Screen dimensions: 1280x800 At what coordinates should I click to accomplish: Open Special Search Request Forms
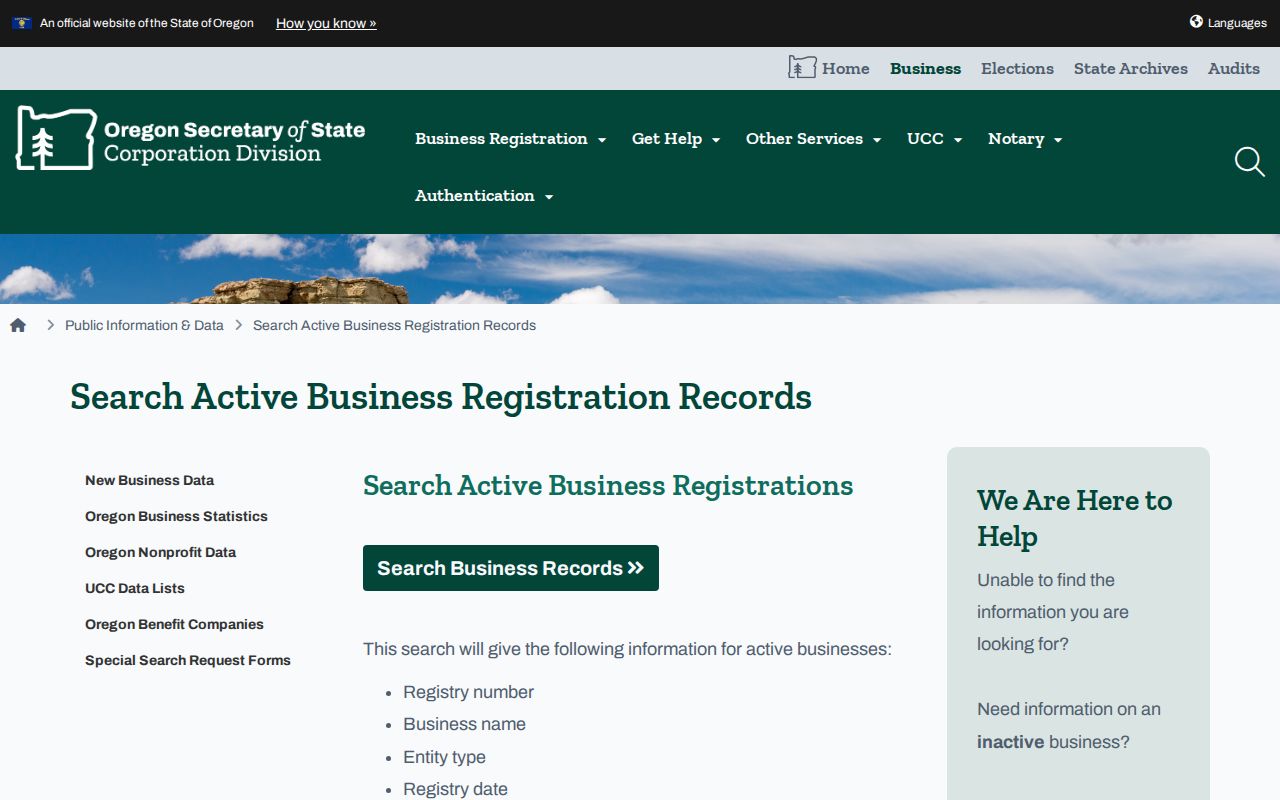188,660
